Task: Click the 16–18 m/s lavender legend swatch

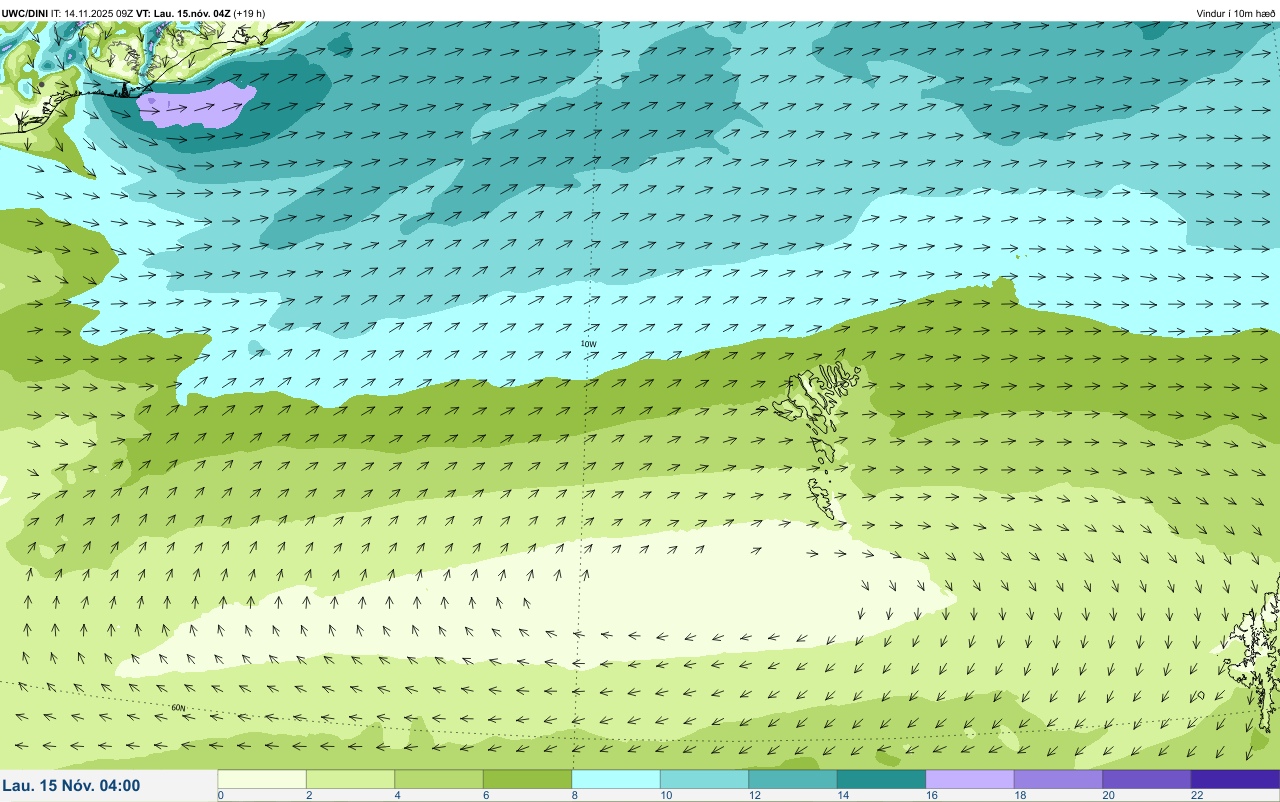Action: [x=970, y=779]
